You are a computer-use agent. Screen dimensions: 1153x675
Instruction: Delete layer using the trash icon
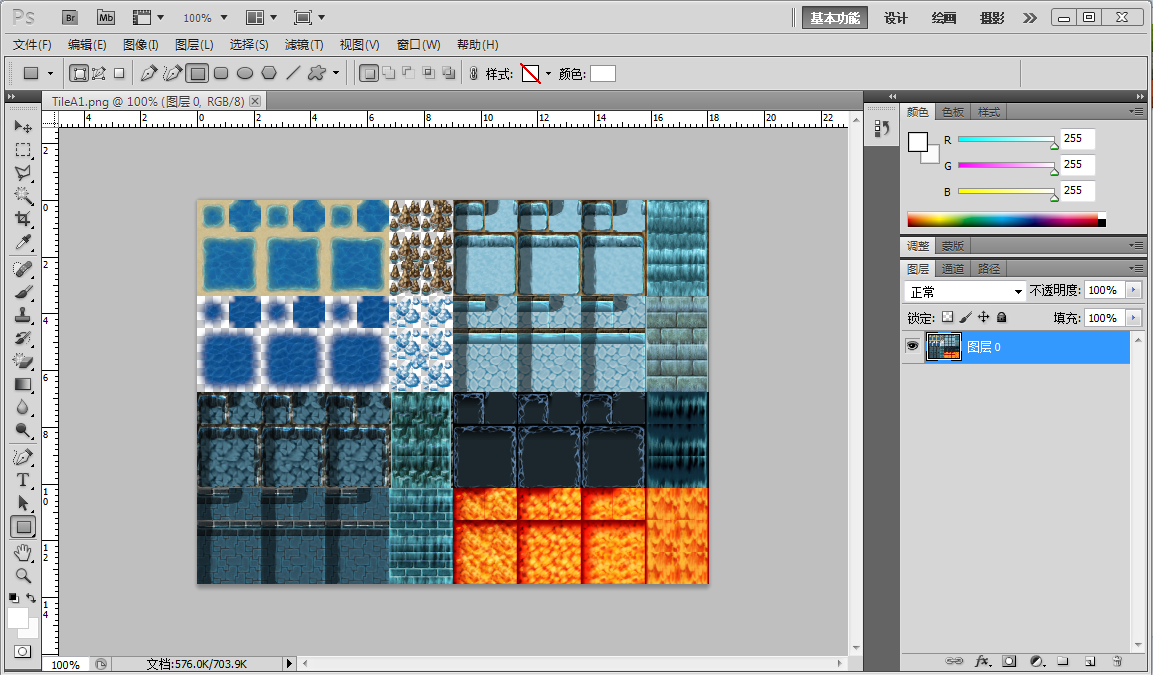[x=1117, y=661]
